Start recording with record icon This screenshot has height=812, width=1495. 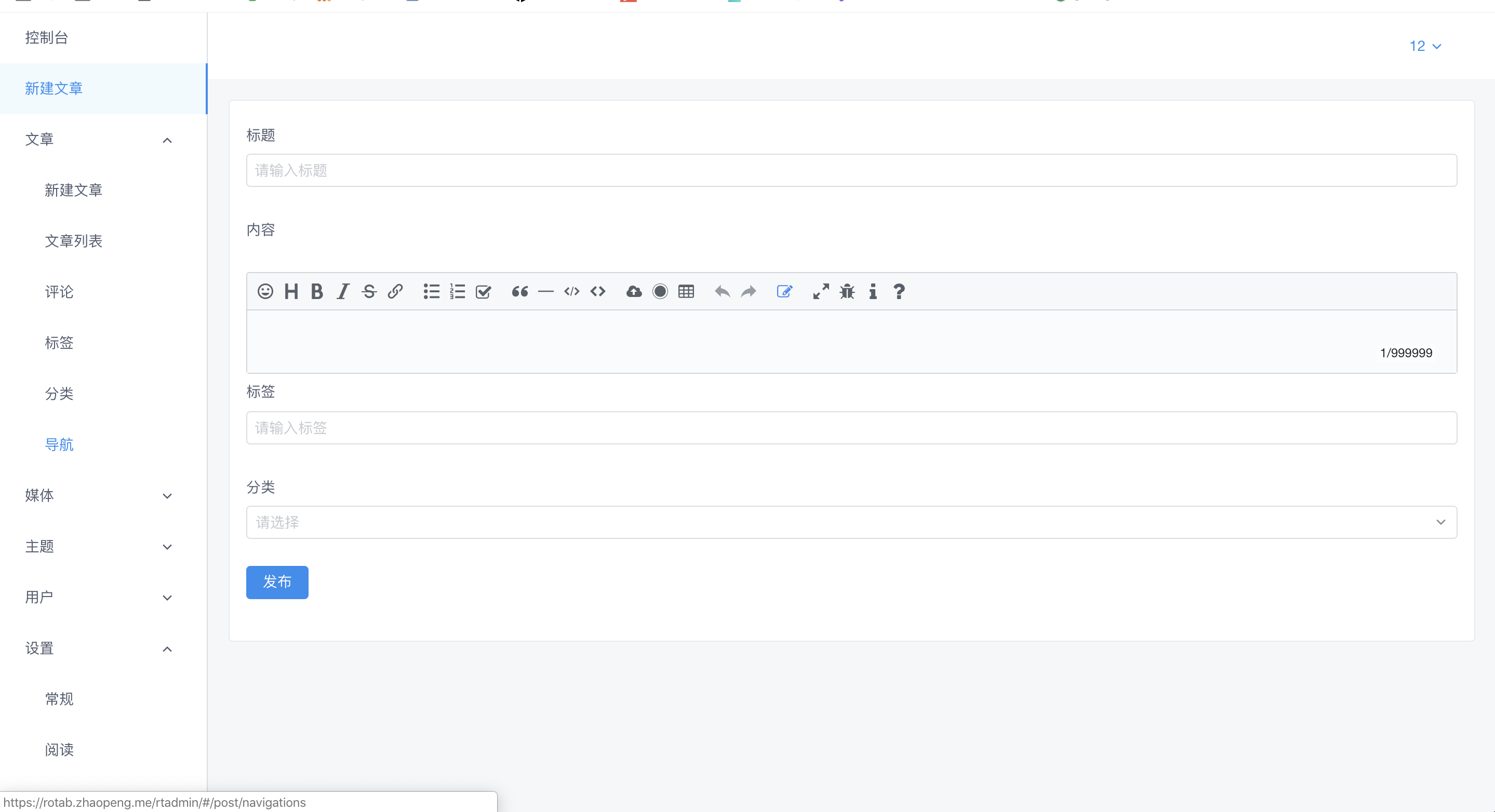point(660,291)
